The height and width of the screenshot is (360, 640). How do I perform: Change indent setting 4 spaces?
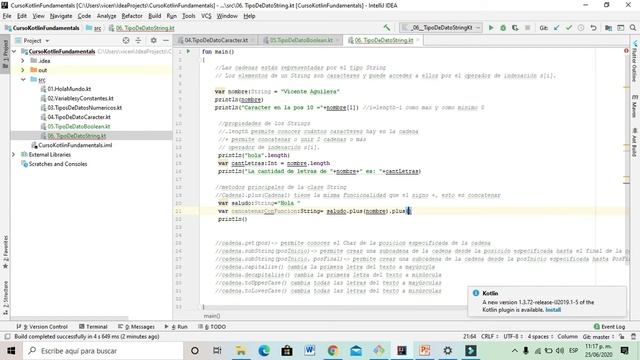(x=540, y=337)
